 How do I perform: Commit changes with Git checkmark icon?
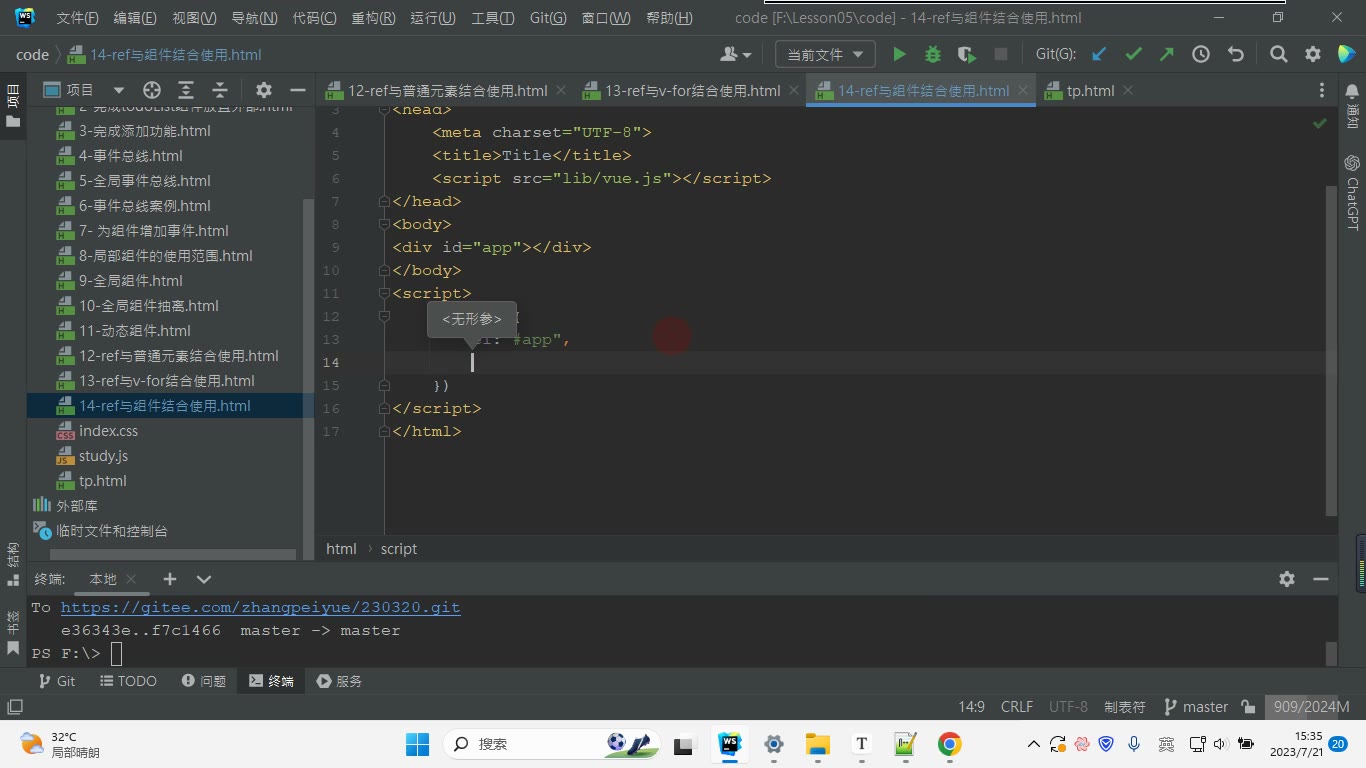coord(1133,54)
